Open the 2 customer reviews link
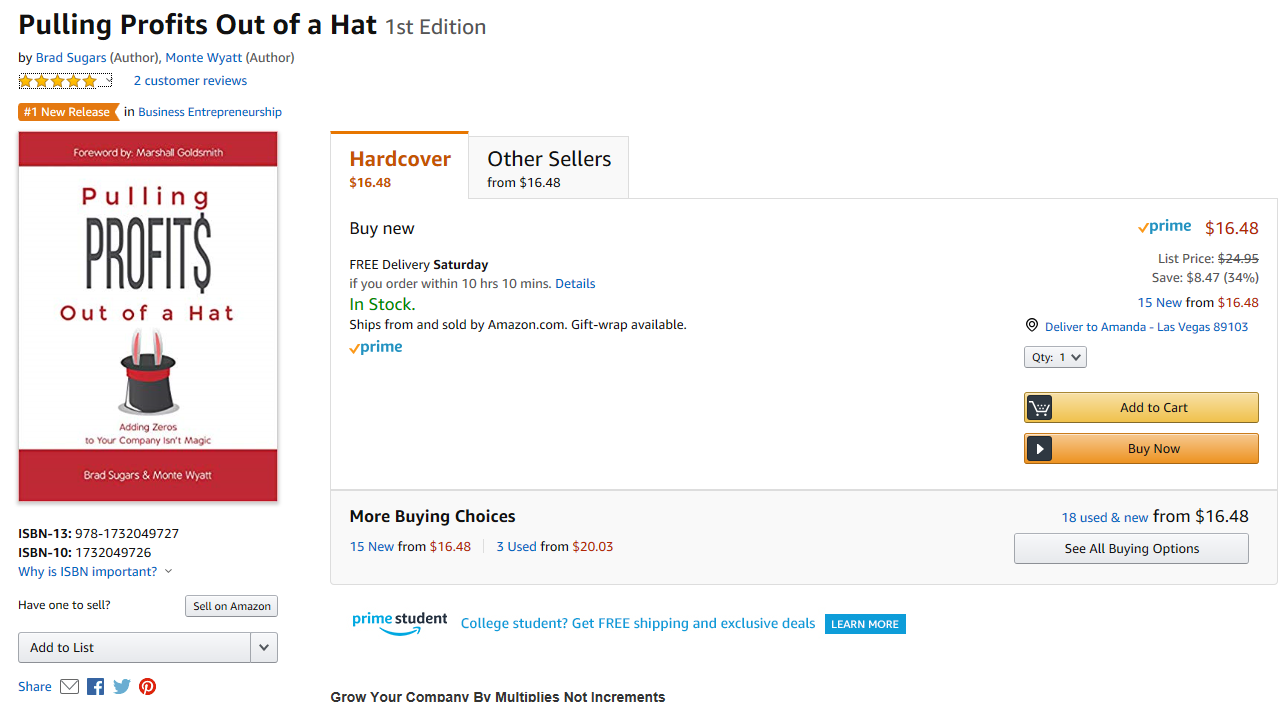Screen dimensions: 1286x702 click(190, 81)
